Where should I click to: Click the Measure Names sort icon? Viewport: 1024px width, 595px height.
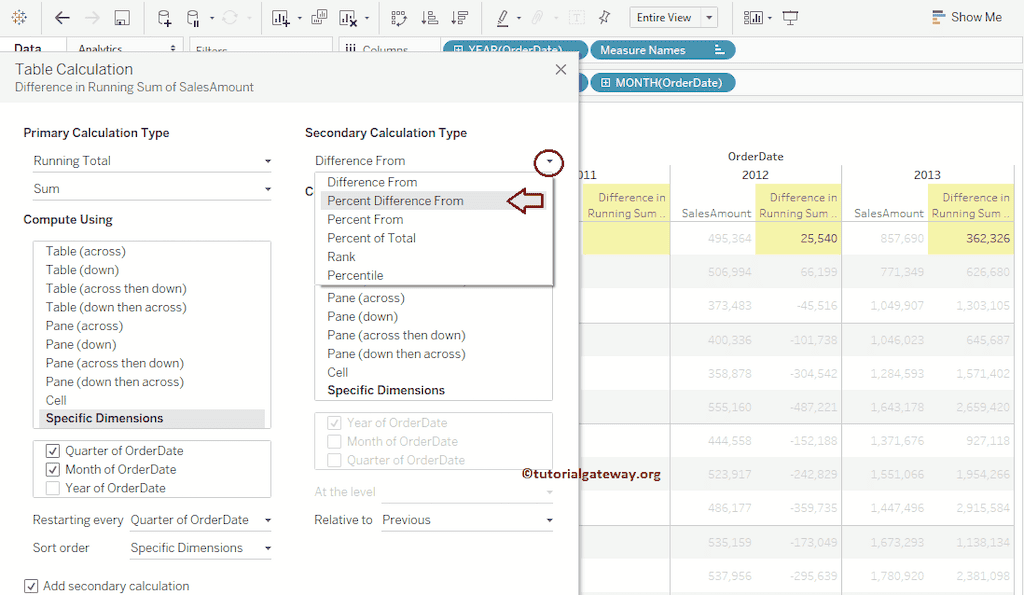click(719, 50)
